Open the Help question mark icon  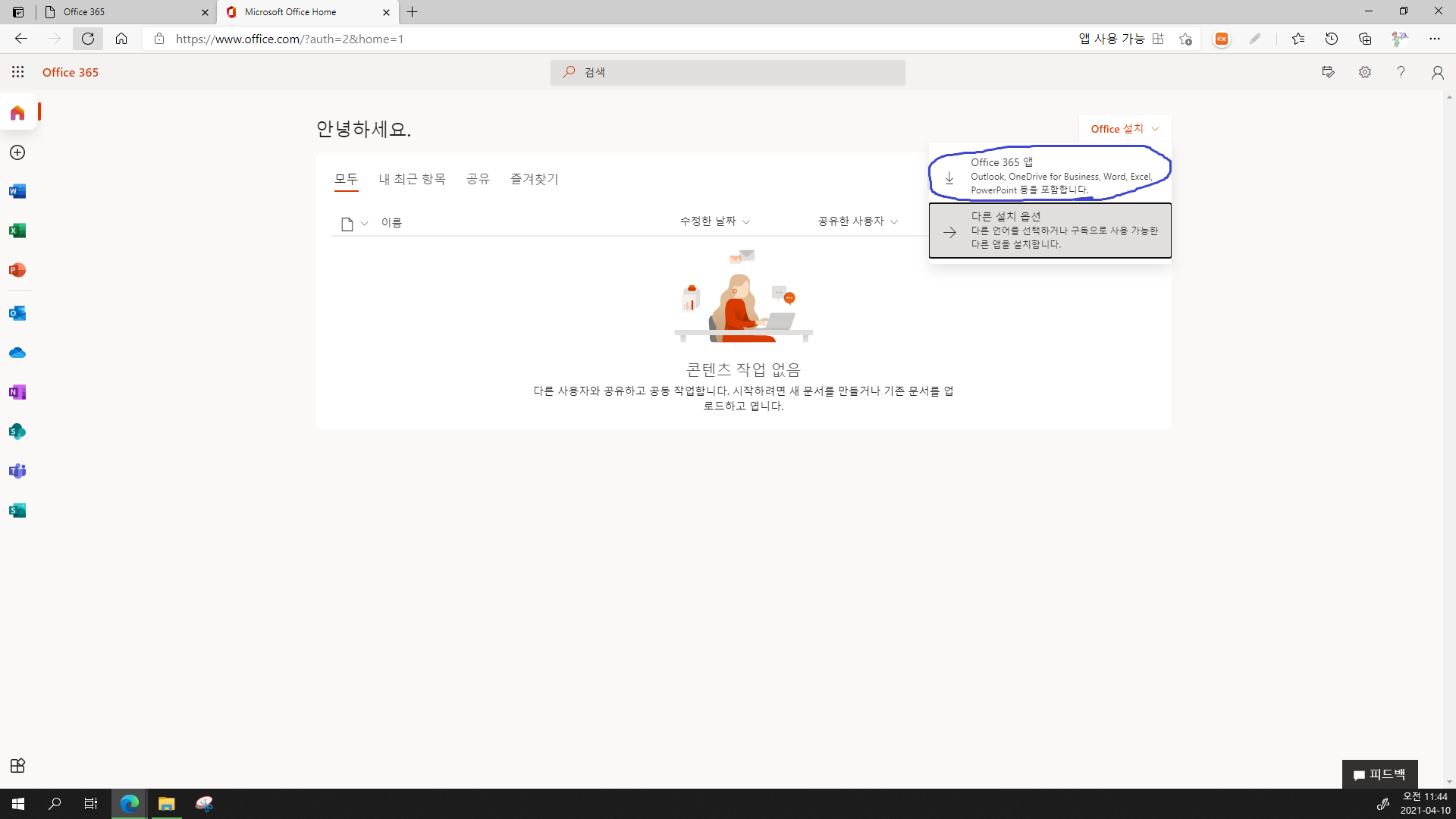(x=1401, y=72)
